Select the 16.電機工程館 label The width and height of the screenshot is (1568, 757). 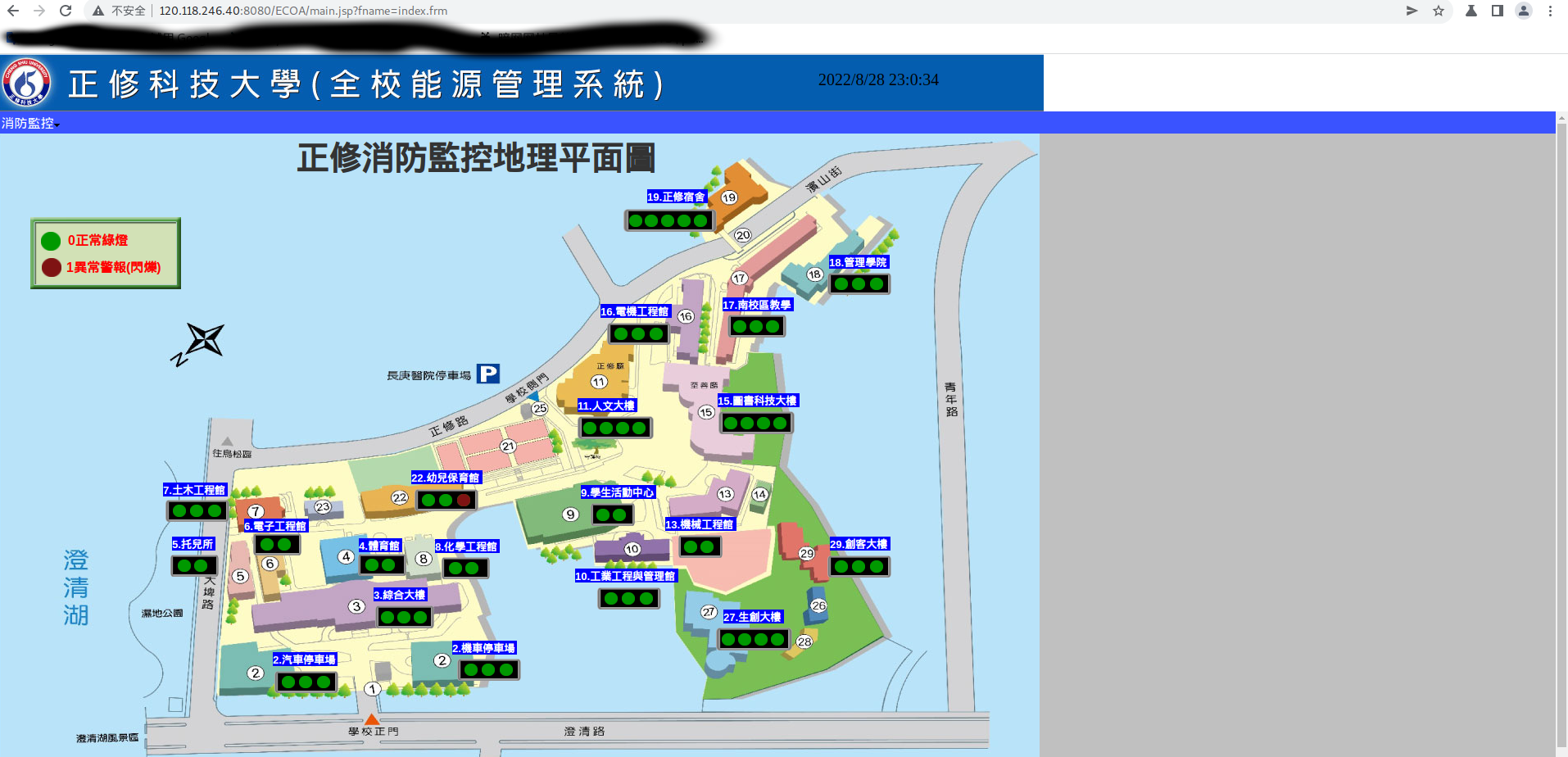click(x=635, y=311)
